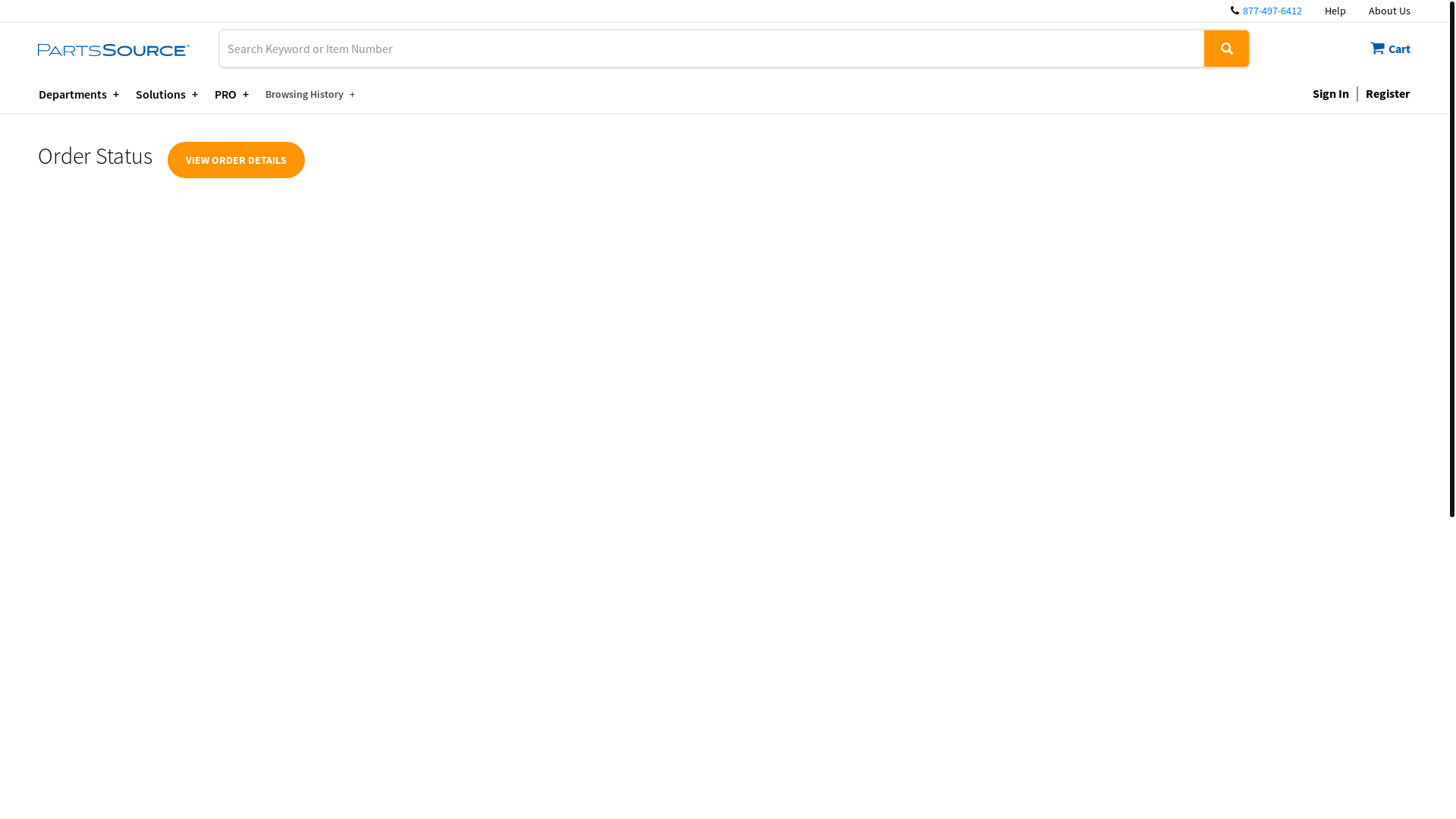This screenshot has height=819, width=1456.
Task: Expand Browsing History dropdown
Action: point(310,94)
